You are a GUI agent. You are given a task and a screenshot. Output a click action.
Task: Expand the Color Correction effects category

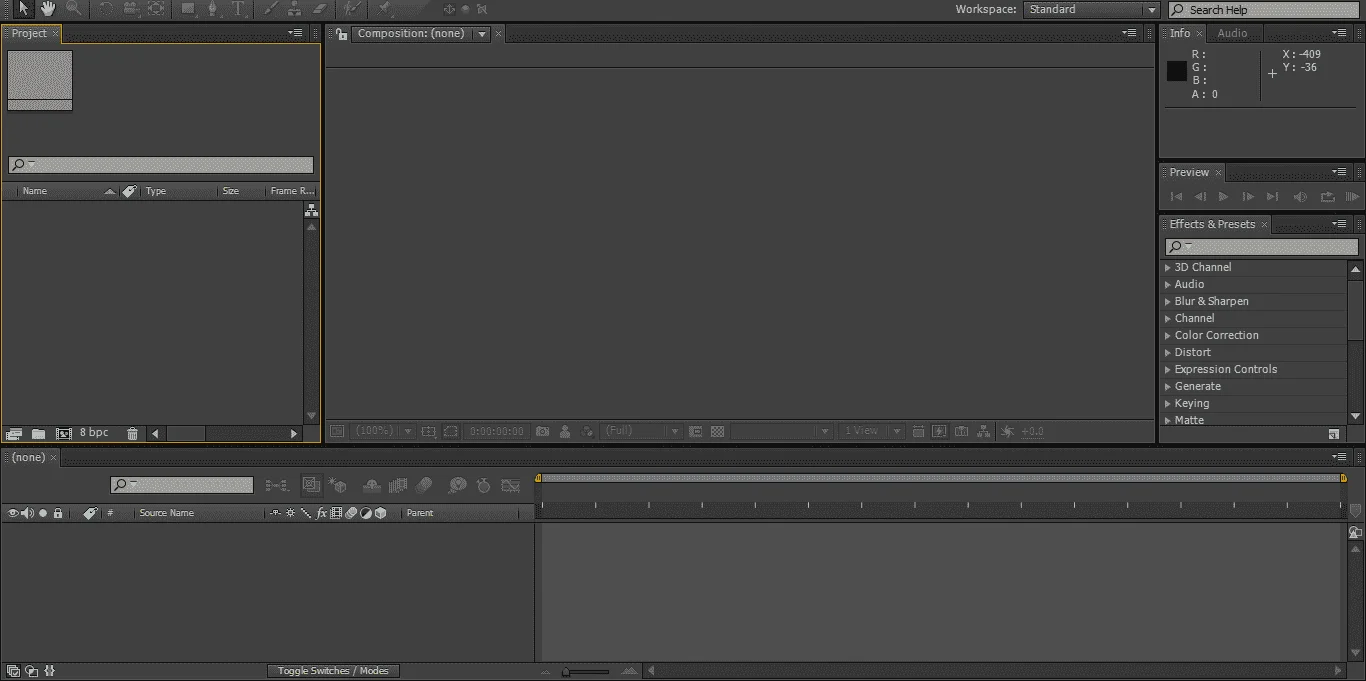[x=1167, y=335]
